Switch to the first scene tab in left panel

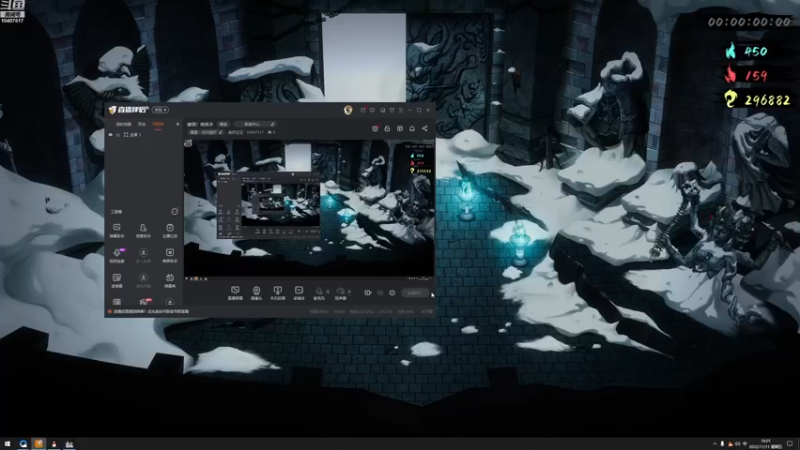pyautogui.click(x=123, y=124)
